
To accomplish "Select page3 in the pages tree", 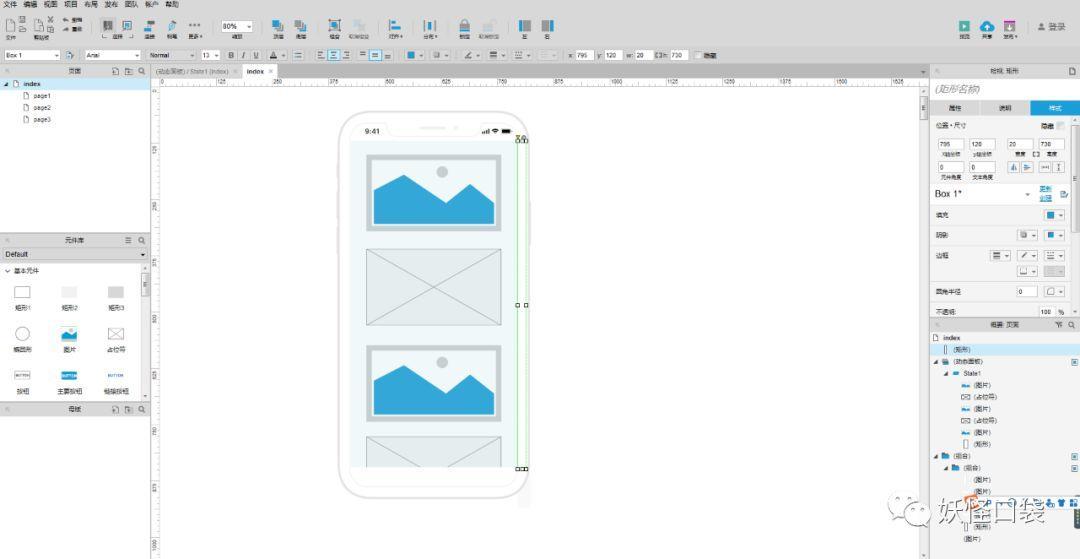I will [42, 119].
